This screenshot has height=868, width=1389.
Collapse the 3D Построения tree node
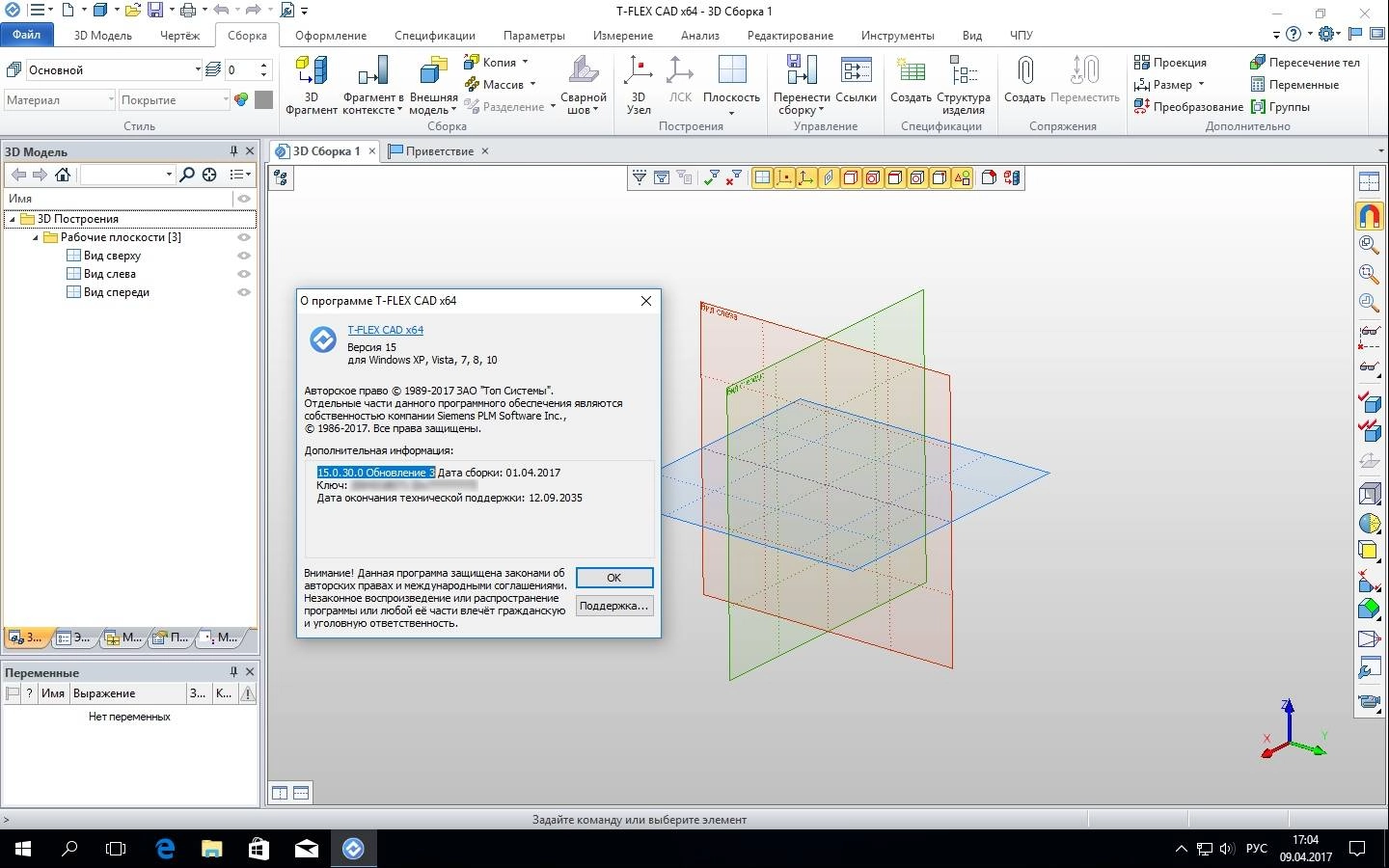coord(13,219)
